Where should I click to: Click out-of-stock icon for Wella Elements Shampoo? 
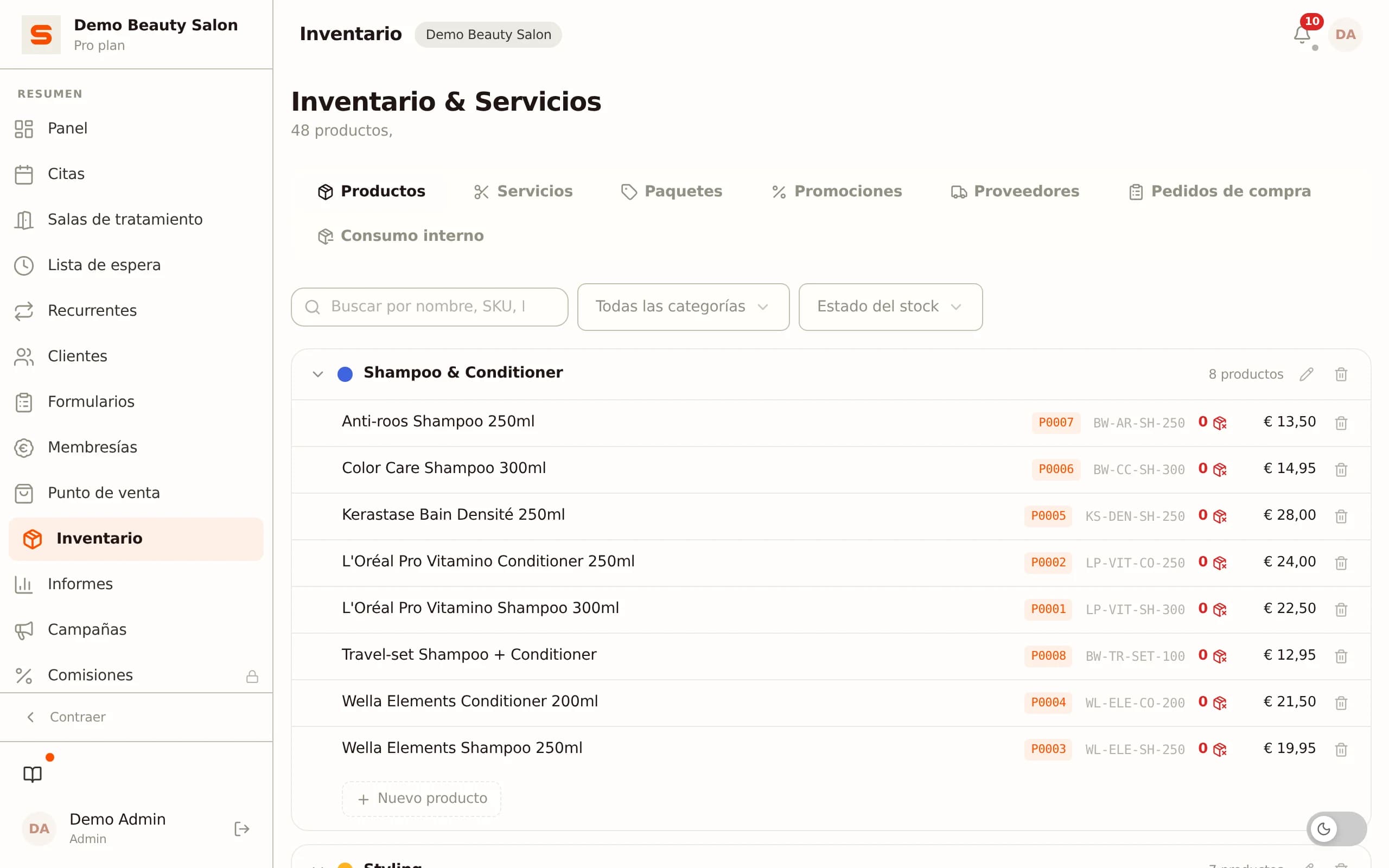coord(1220,749)
